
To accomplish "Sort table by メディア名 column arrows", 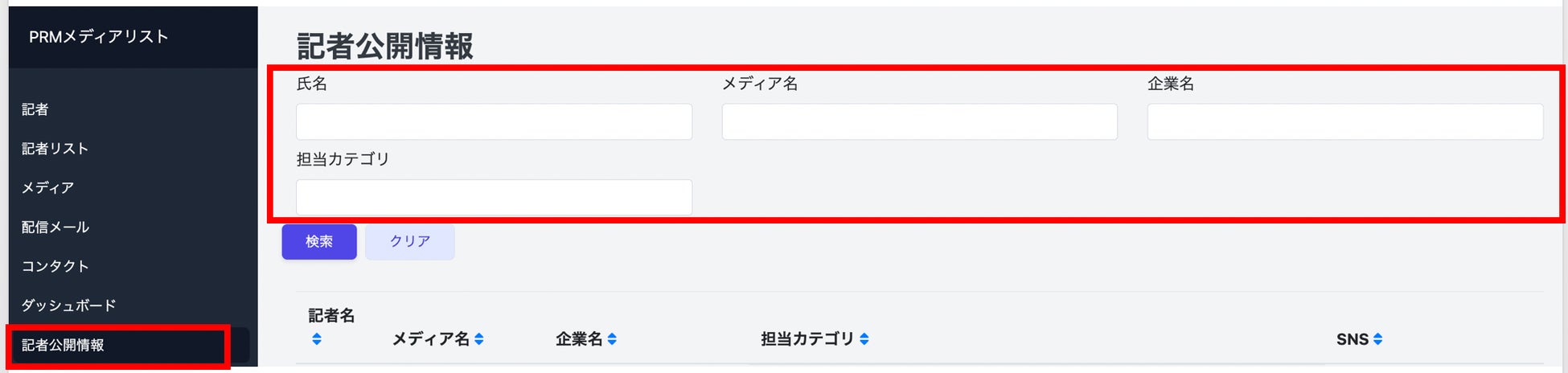I will [479, 339].
